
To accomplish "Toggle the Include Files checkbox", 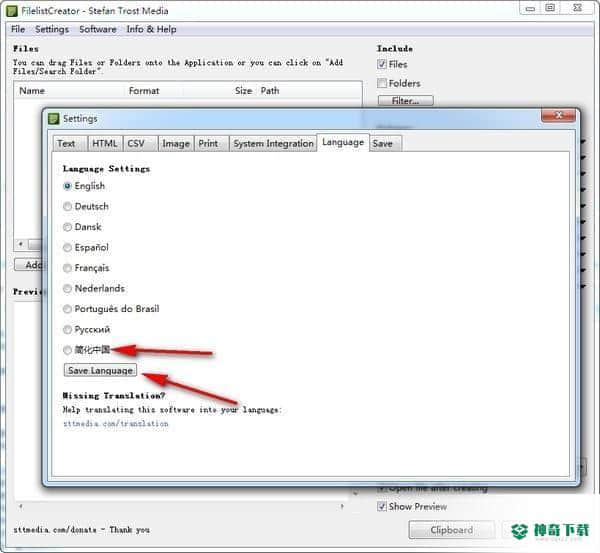I will pos(382,64).
